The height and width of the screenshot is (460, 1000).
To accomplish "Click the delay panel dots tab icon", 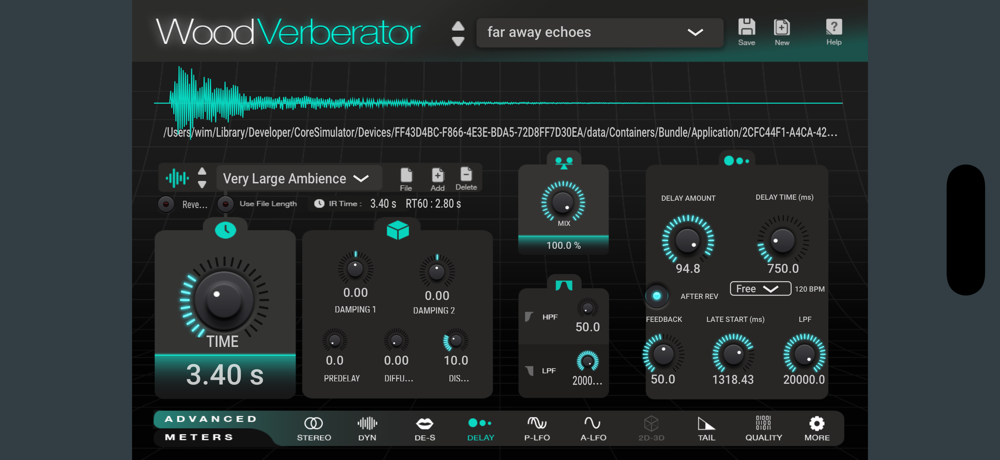I will click(737, 160).
